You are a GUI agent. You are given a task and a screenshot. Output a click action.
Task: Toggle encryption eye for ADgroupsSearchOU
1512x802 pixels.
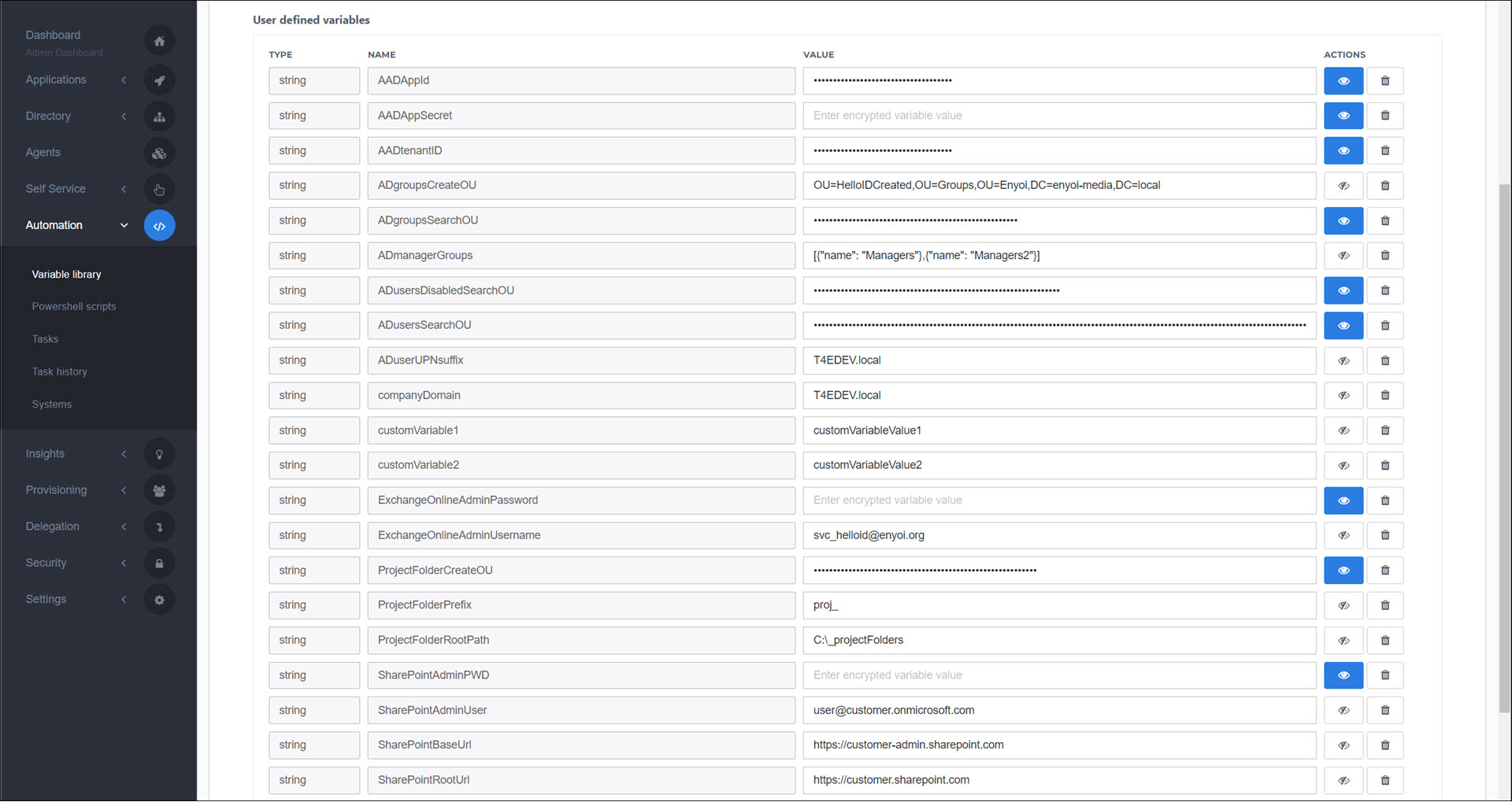(1343, 220)
